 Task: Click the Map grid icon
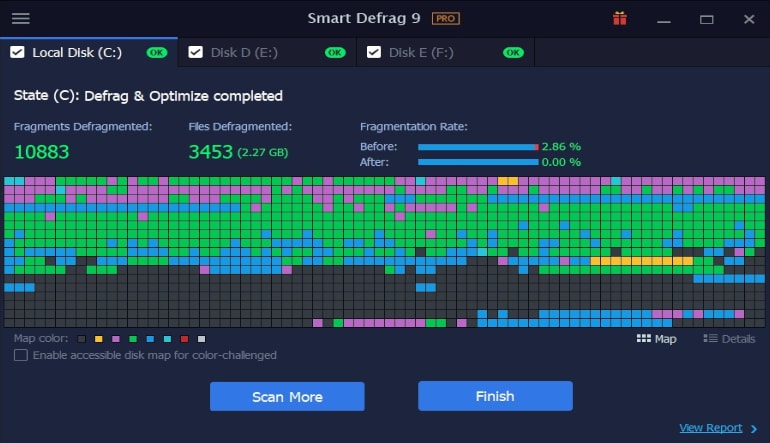click(x=643, y=338)
